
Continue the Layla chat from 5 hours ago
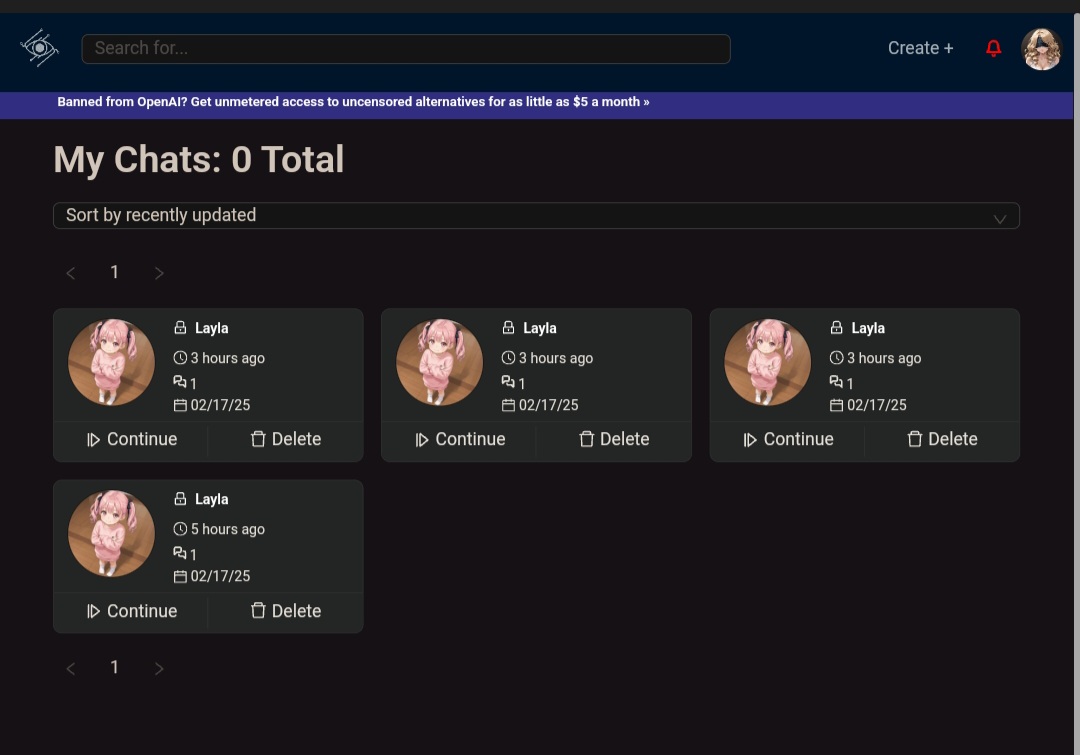132,611
